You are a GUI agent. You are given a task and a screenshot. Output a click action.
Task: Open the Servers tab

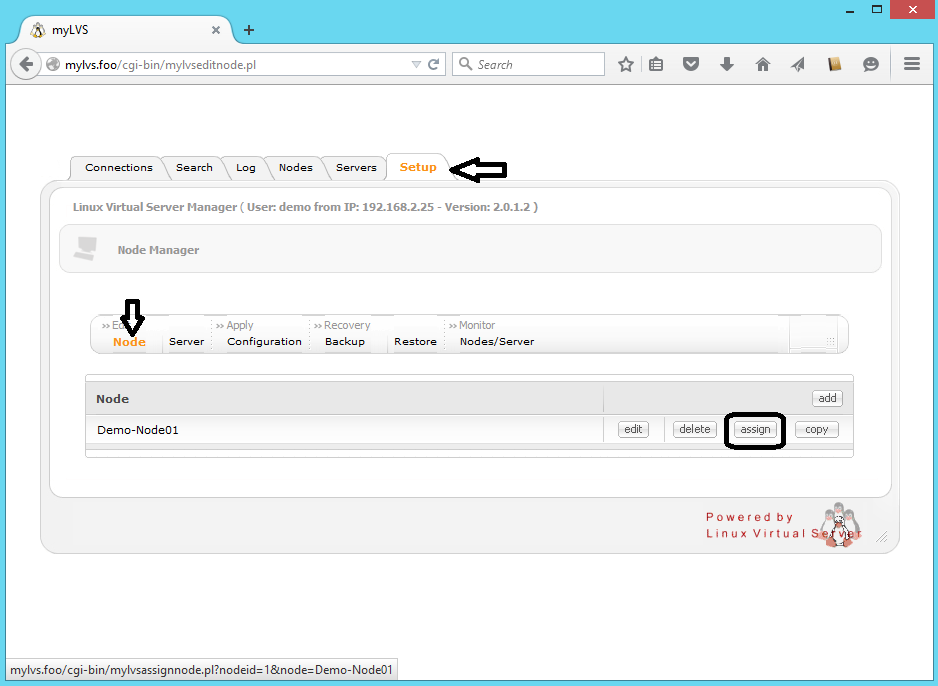[x=356, y=168]
